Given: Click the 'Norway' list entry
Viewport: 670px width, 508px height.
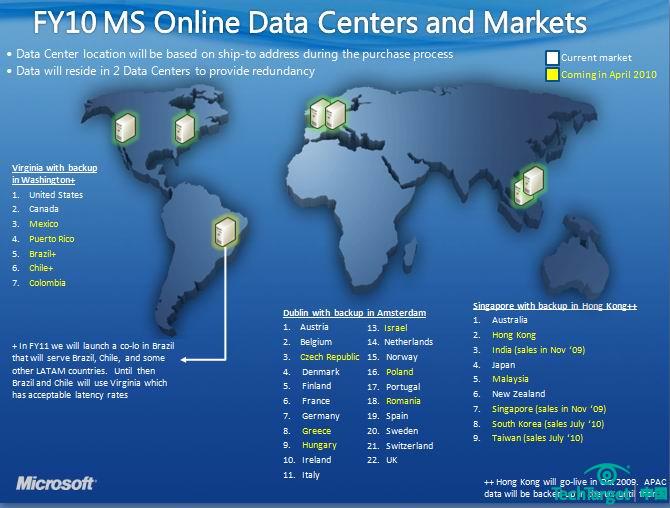Looking at the screenshot, I should (x=402, y=357).
